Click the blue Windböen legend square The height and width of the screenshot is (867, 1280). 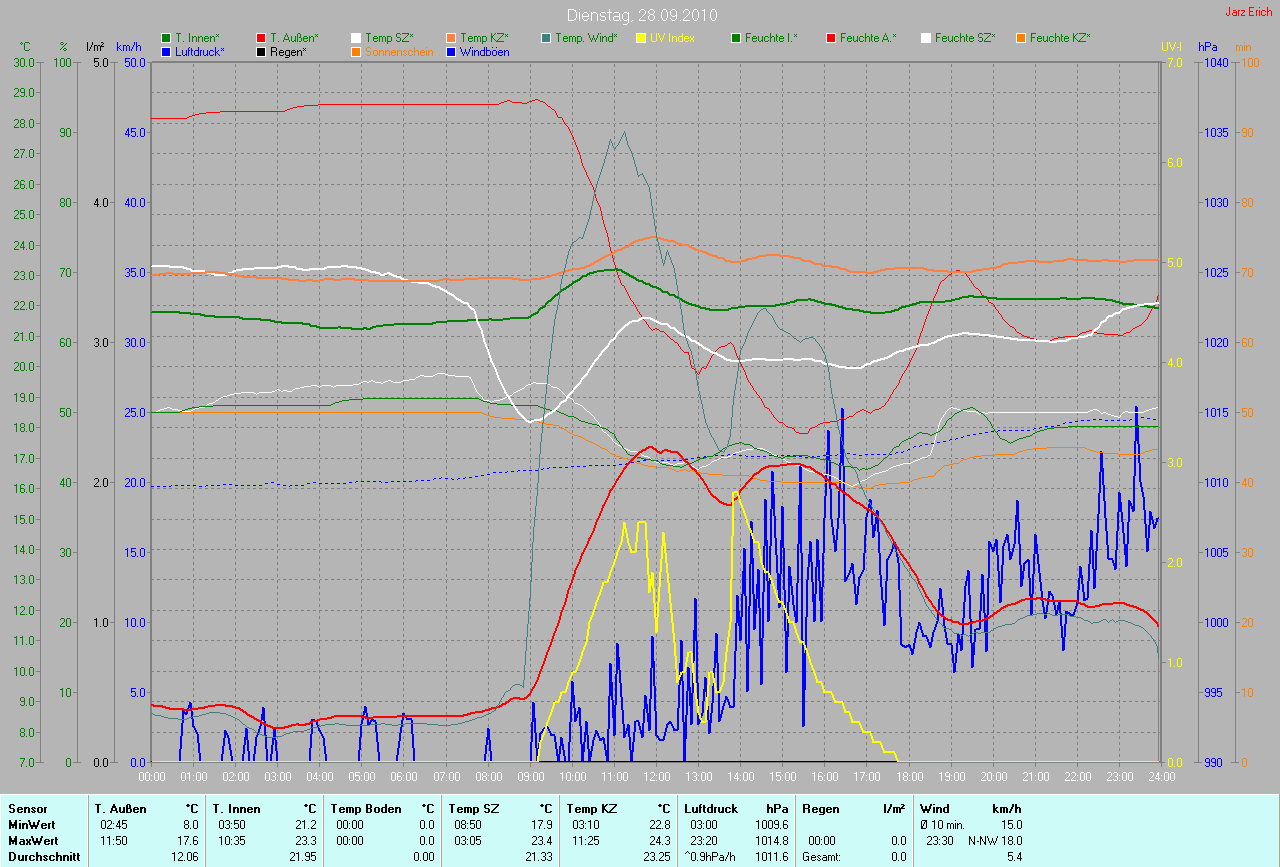(451, 51)
